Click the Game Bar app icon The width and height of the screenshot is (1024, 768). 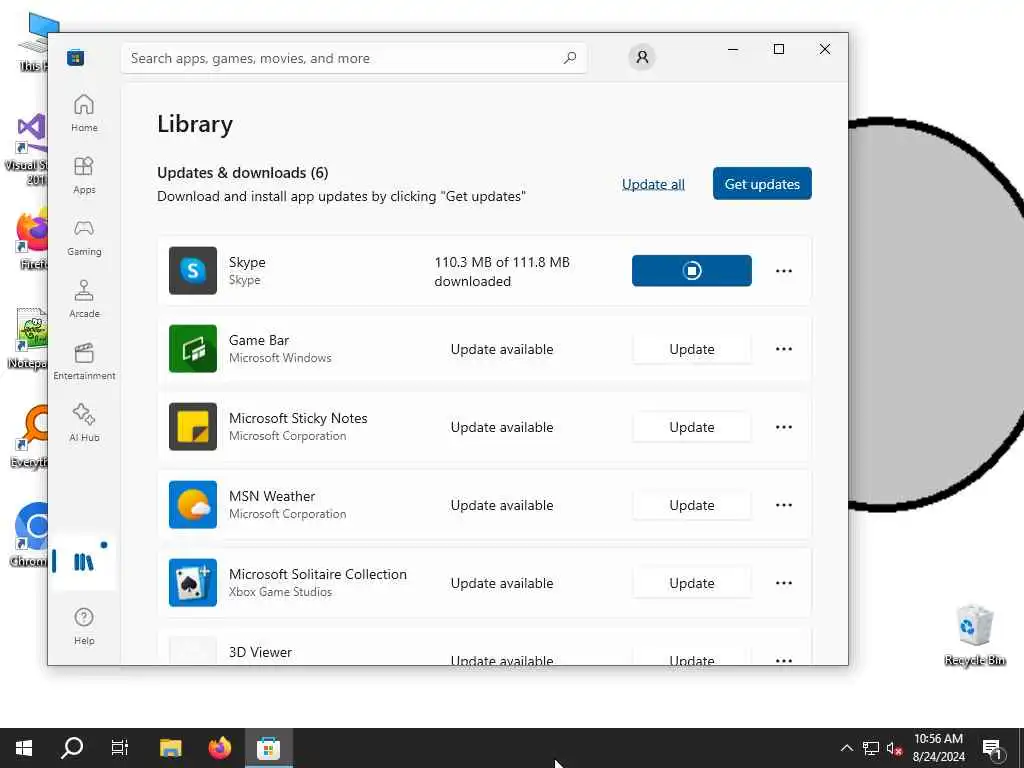(x=193, y=349)
